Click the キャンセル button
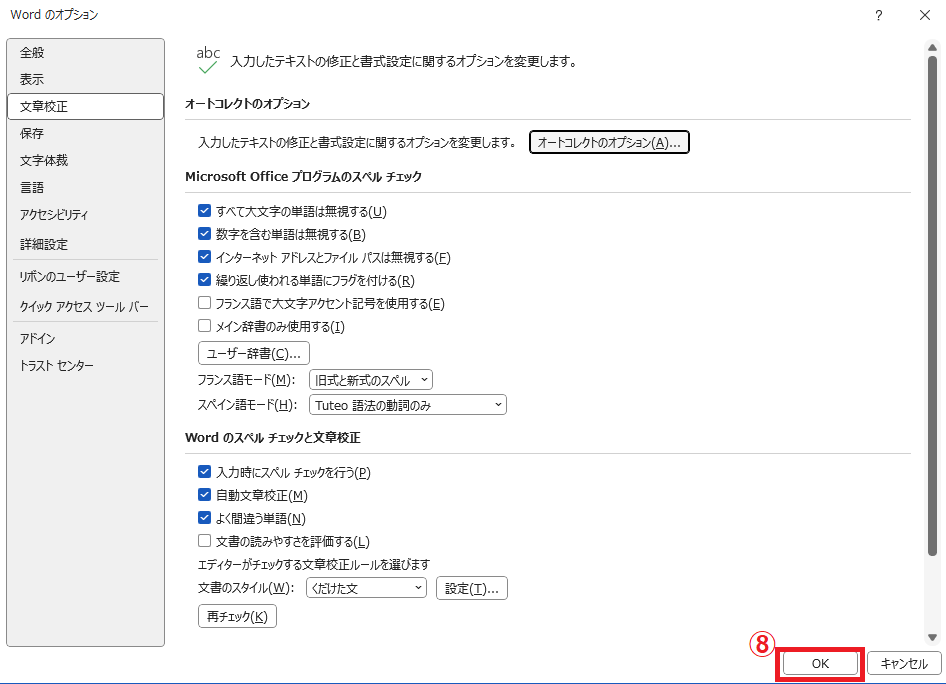This screenshot has height=684, width=946. coord(904,663)
